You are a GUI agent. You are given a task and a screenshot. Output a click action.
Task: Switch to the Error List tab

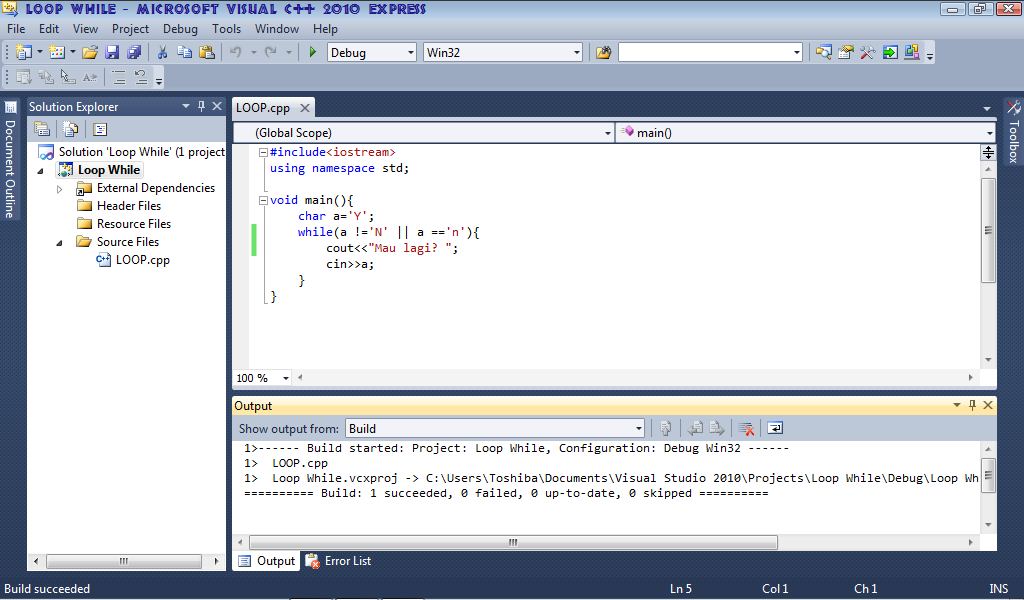tap(339, 561)
